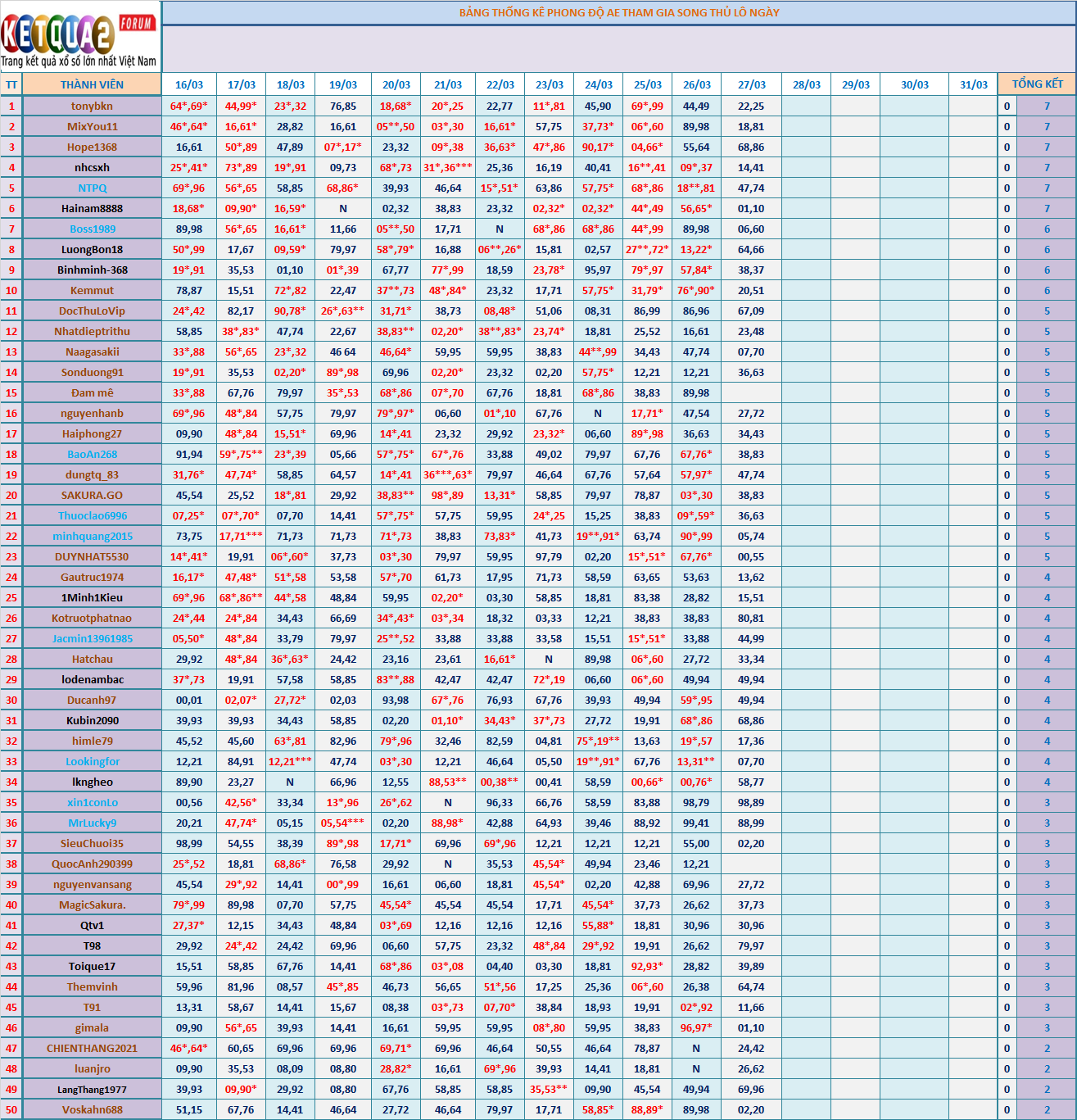1077x1120 pixels.
Task: Click the member name nguyenhanb
Action: click(92, 413)
